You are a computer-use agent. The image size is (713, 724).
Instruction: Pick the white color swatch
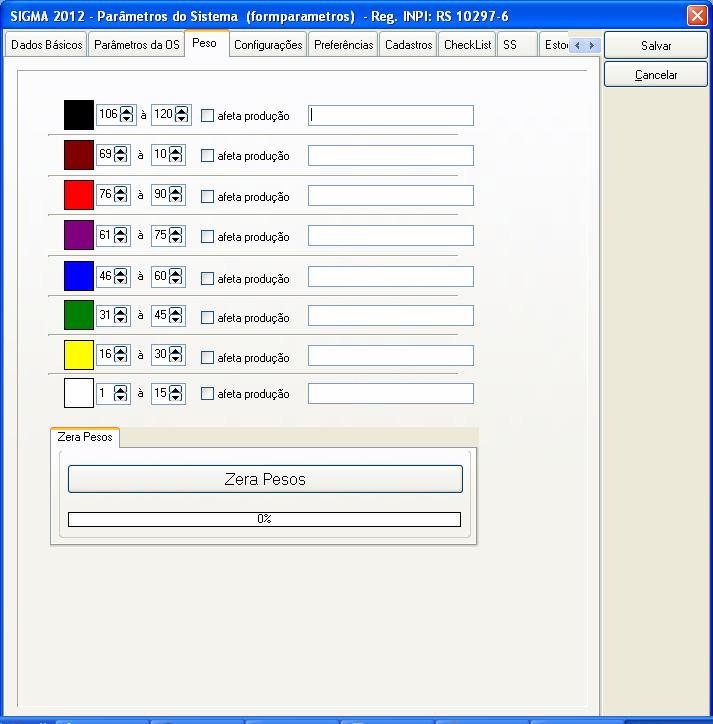79,393
